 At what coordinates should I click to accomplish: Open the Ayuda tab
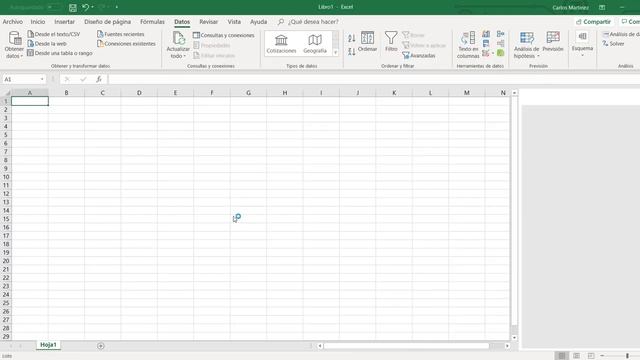258,22
